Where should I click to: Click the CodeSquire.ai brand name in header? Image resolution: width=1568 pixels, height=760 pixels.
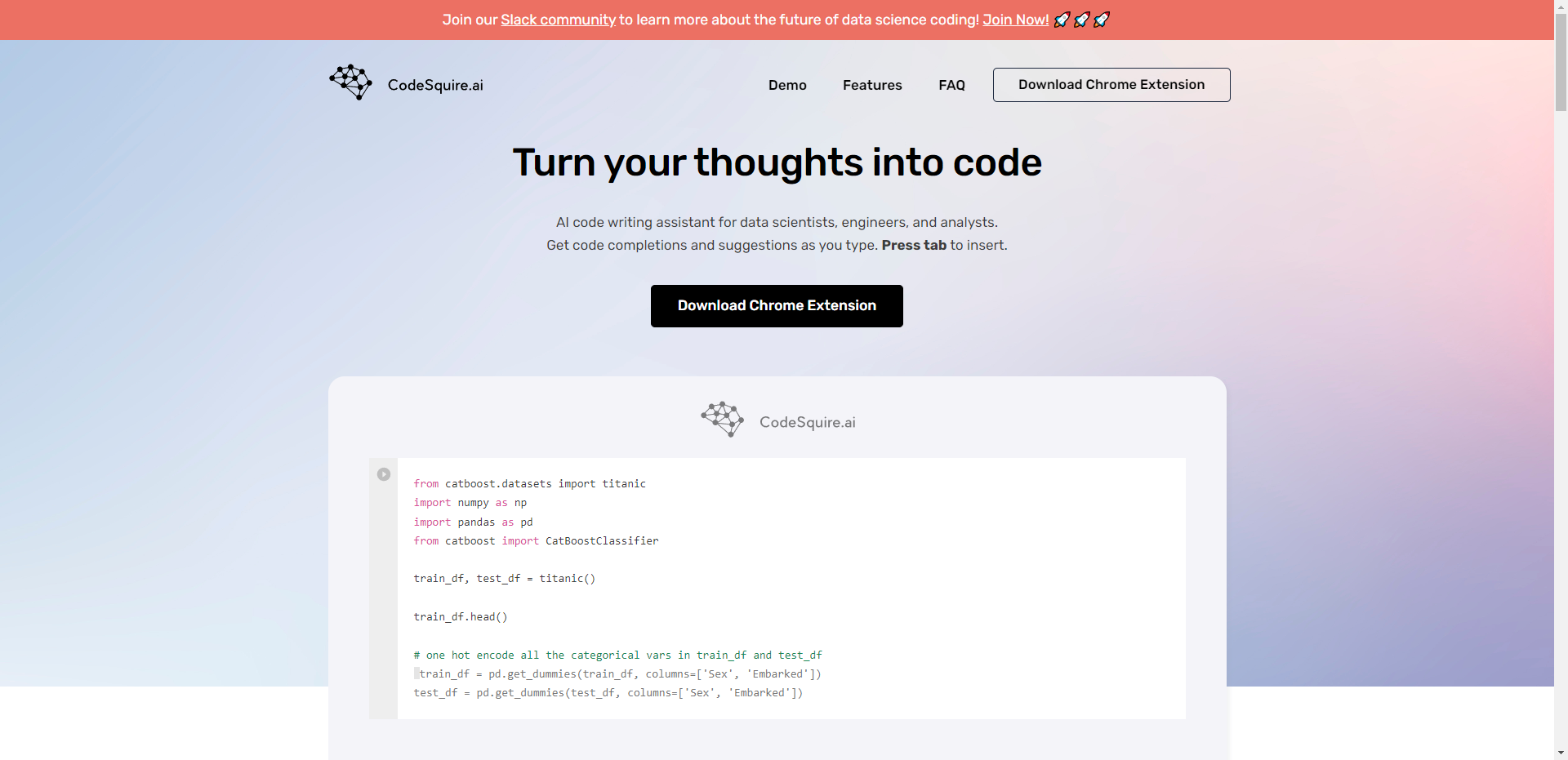435,85
